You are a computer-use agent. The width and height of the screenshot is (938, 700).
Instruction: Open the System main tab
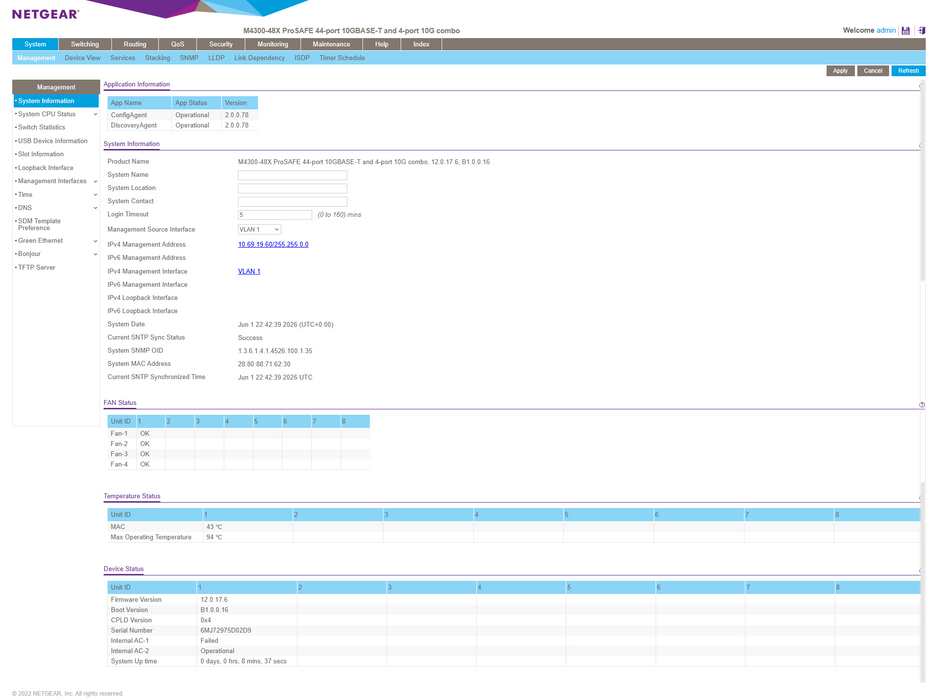coord(35,44)
